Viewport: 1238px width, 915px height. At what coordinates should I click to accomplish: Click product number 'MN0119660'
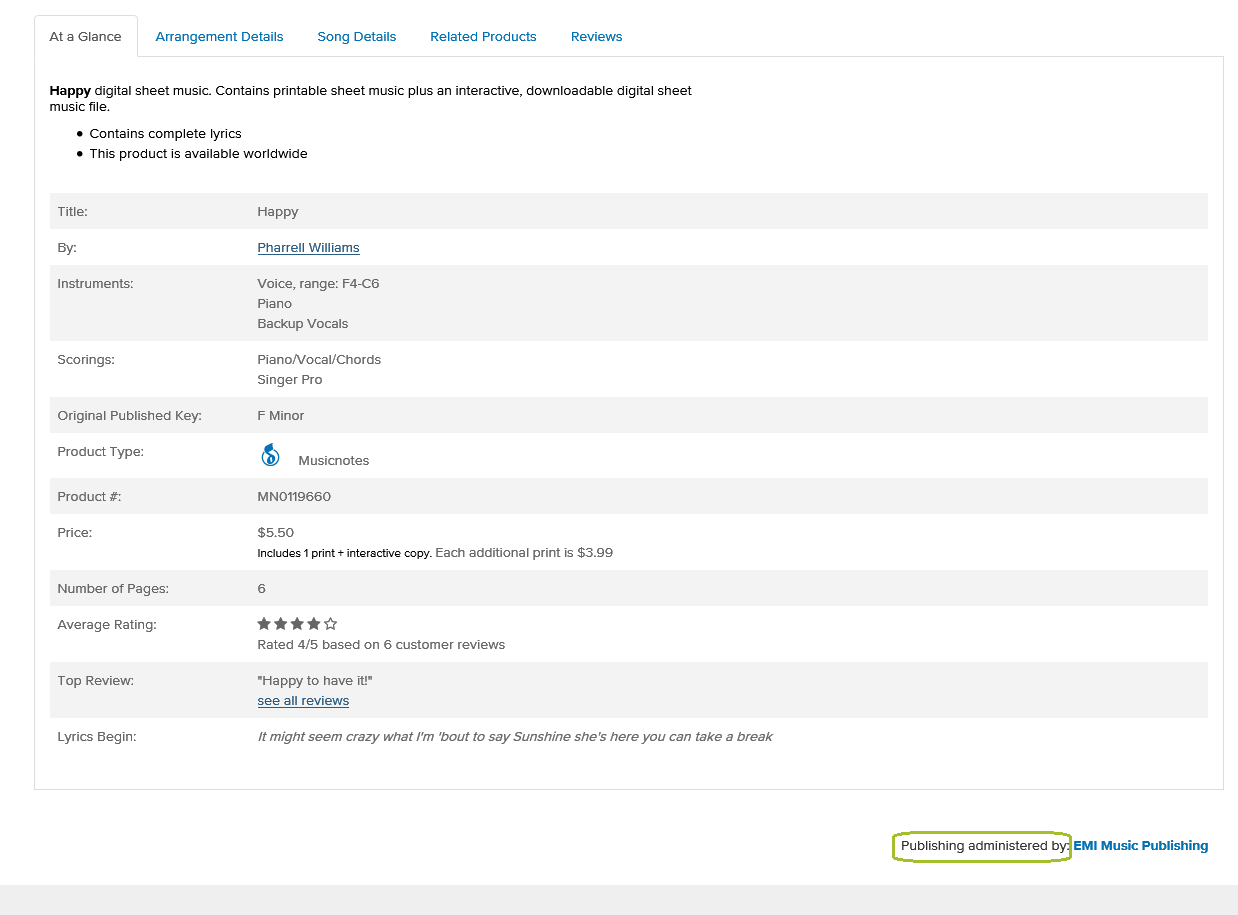[294, 497]
